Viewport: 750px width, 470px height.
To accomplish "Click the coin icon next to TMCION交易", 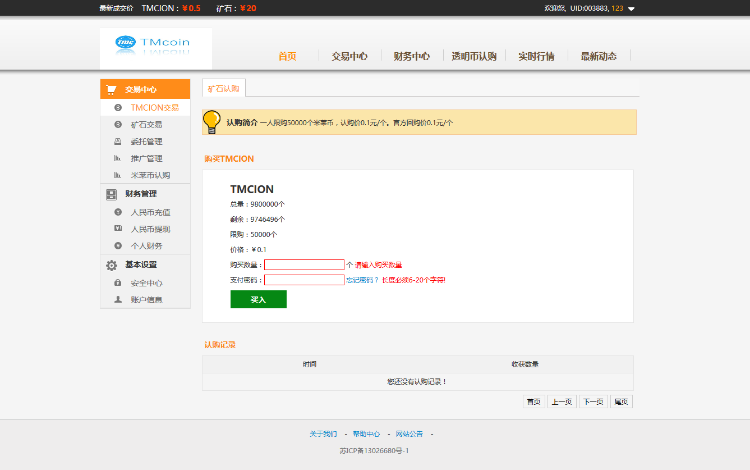I will [x=118, y=108].
